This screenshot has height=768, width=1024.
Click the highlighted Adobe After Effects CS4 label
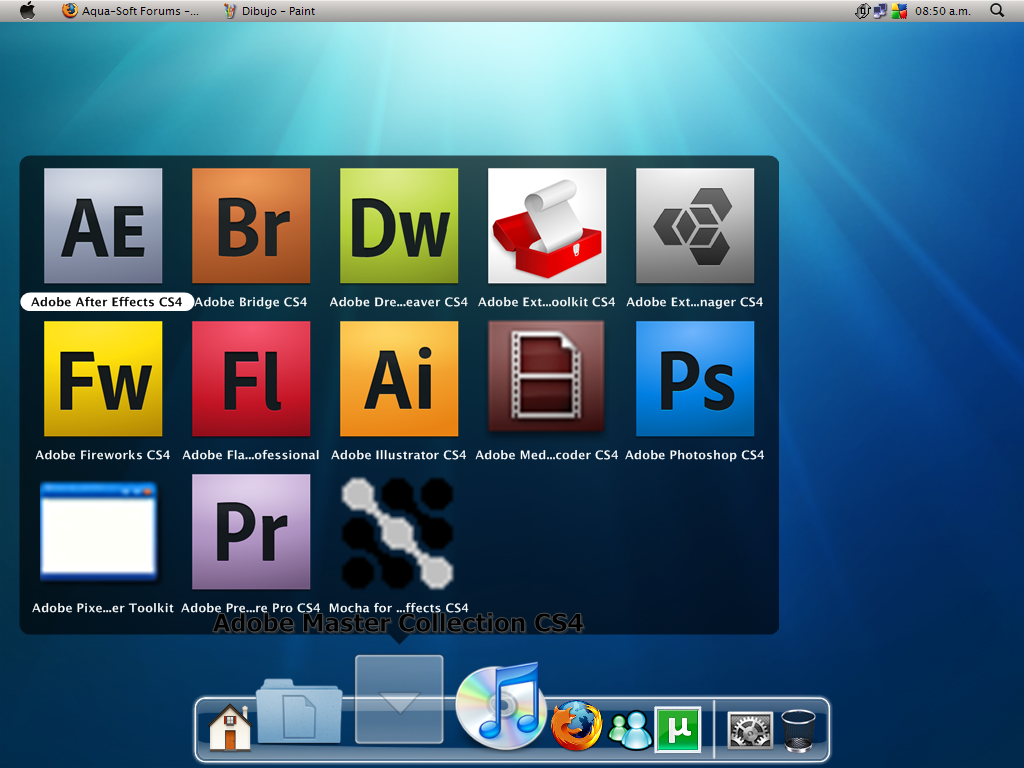(x=106, y=302)
